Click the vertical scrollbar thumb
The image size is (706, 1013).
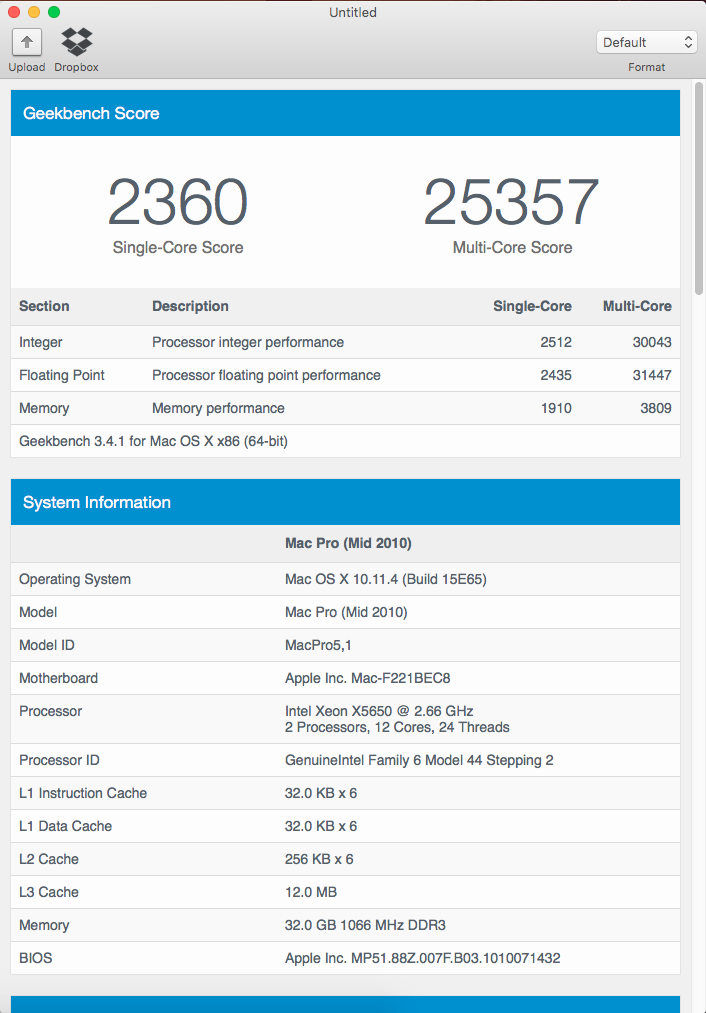pyautogui.click(x=698, y=188)
